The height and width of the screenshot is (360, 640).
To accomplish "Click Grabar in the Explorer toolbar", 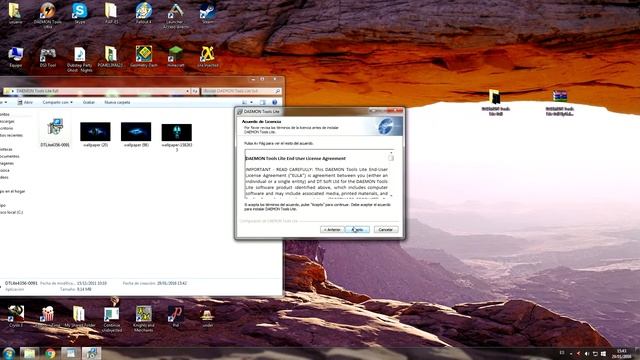I will [89, 102].
